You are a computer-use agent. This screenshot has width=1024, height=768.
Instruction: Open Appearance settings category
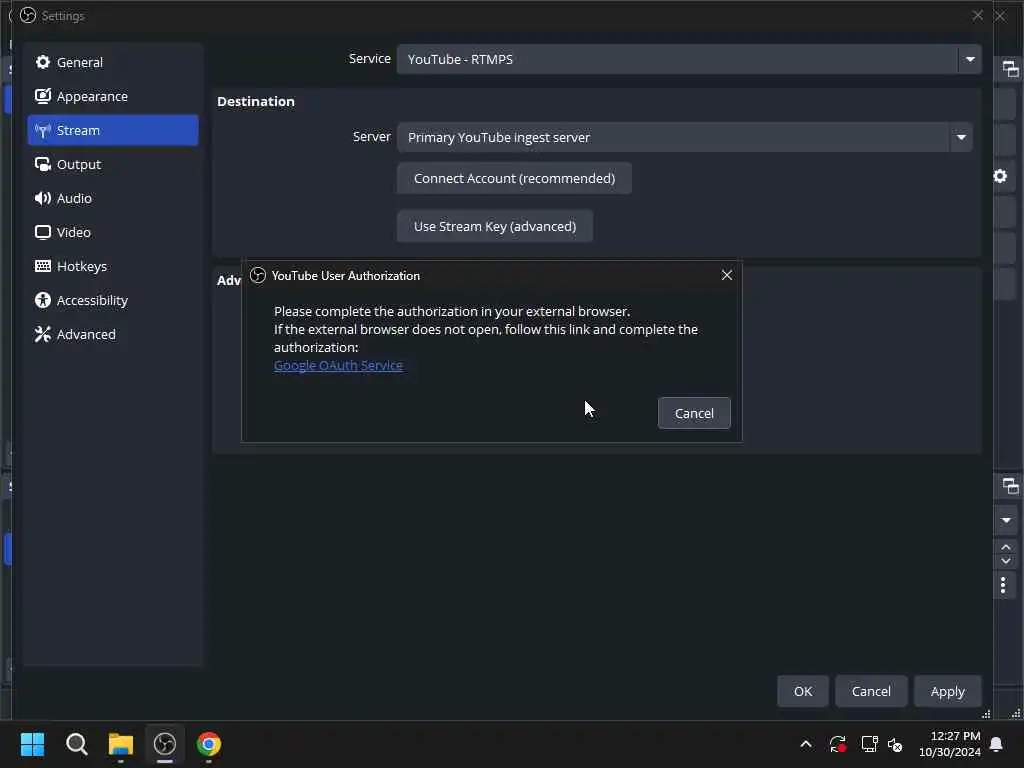(112, 96)
